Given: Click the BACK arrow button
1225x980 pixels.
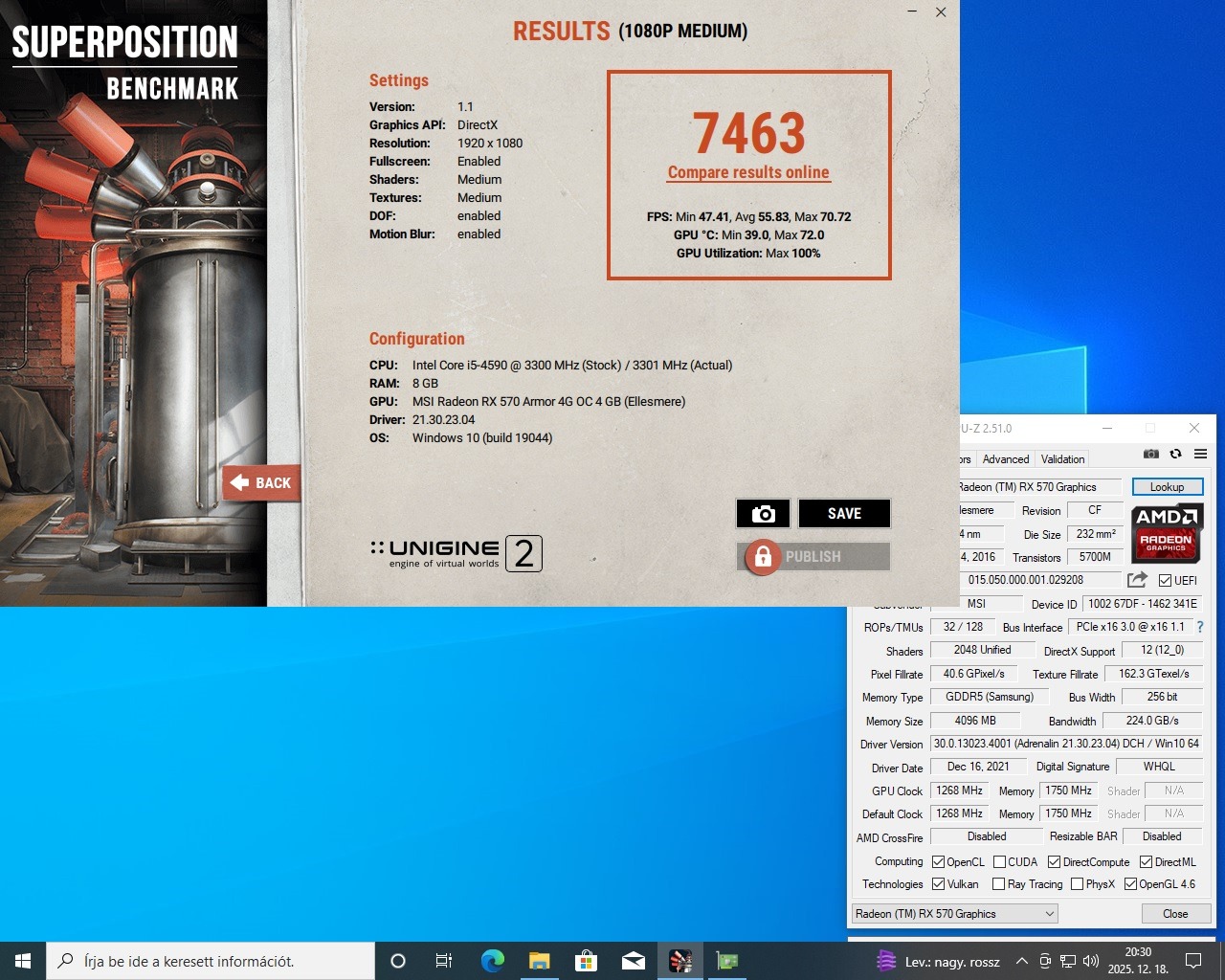Looking at the screenshot, I should 261,482.
